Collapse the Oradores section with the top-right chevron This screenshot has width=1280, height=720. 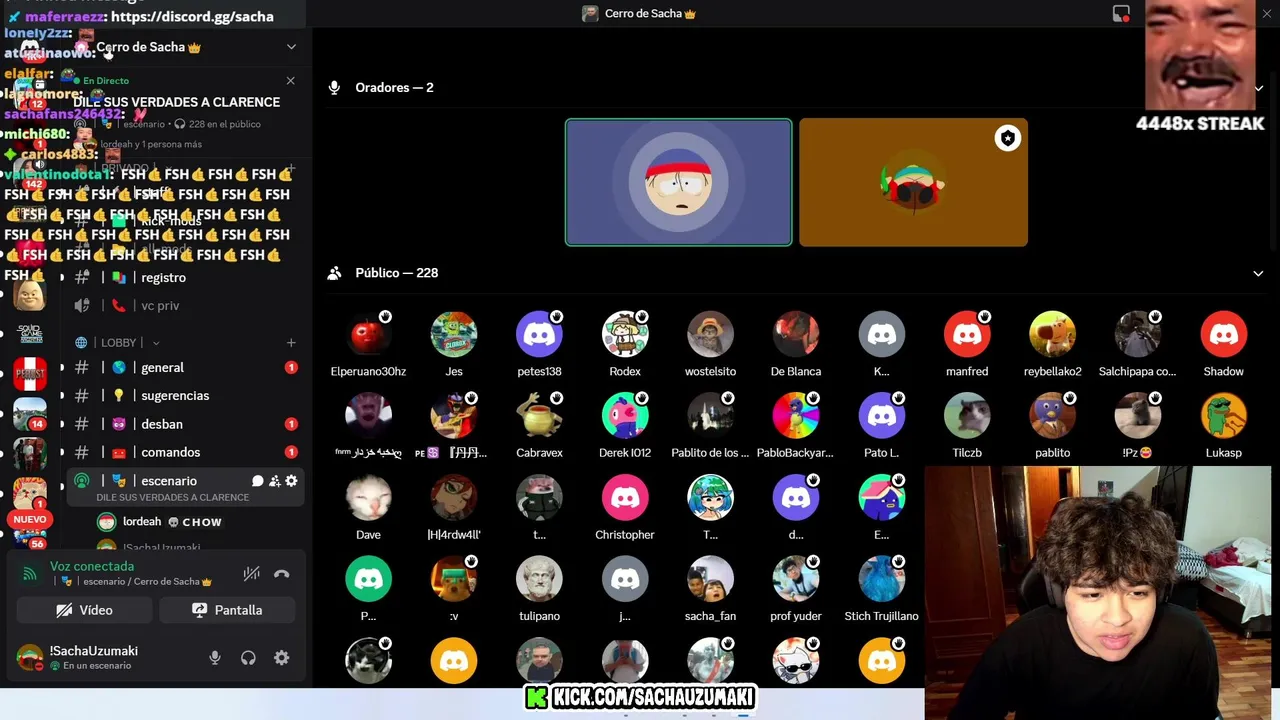click(1258, 88)
